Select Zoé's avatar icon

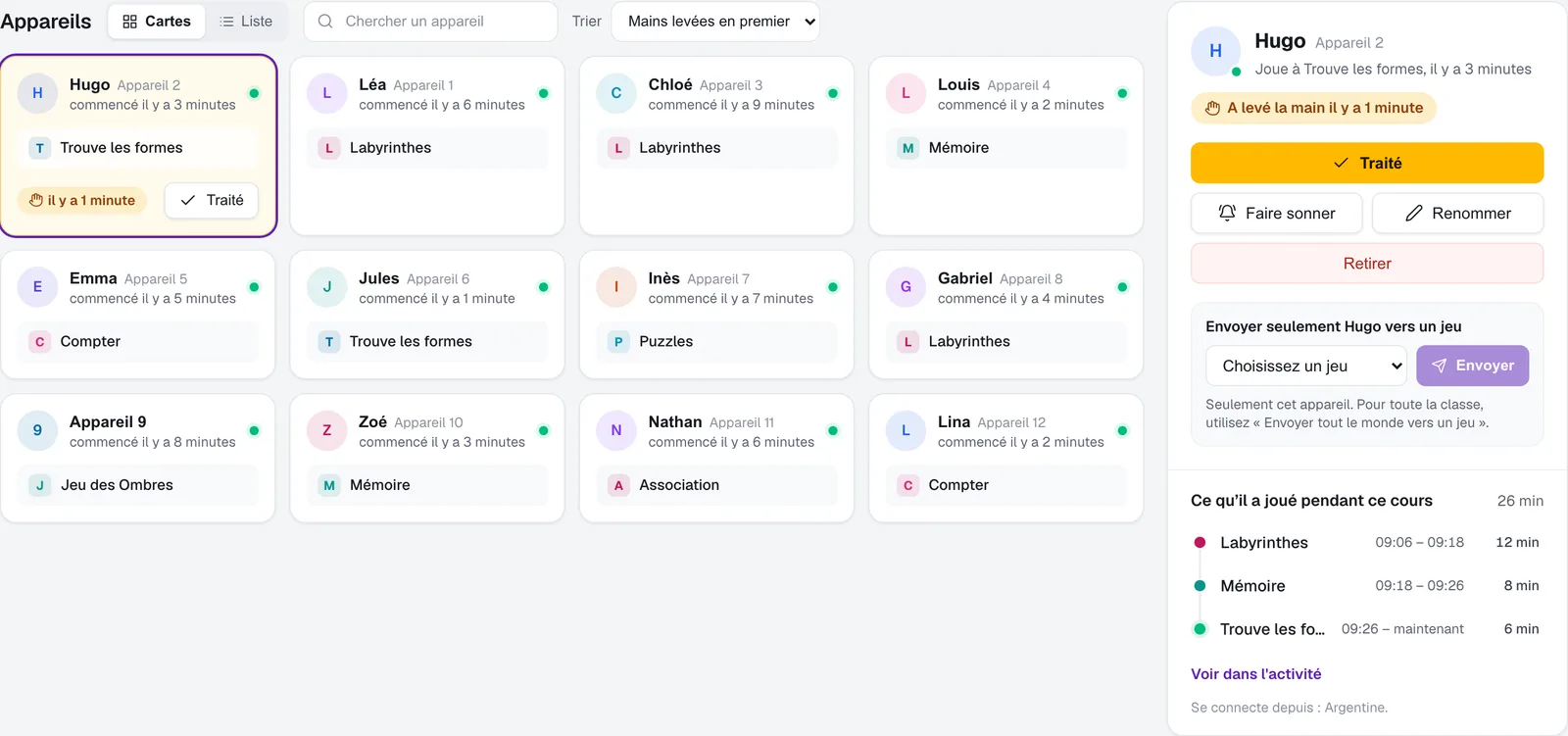tap(326, 430)
